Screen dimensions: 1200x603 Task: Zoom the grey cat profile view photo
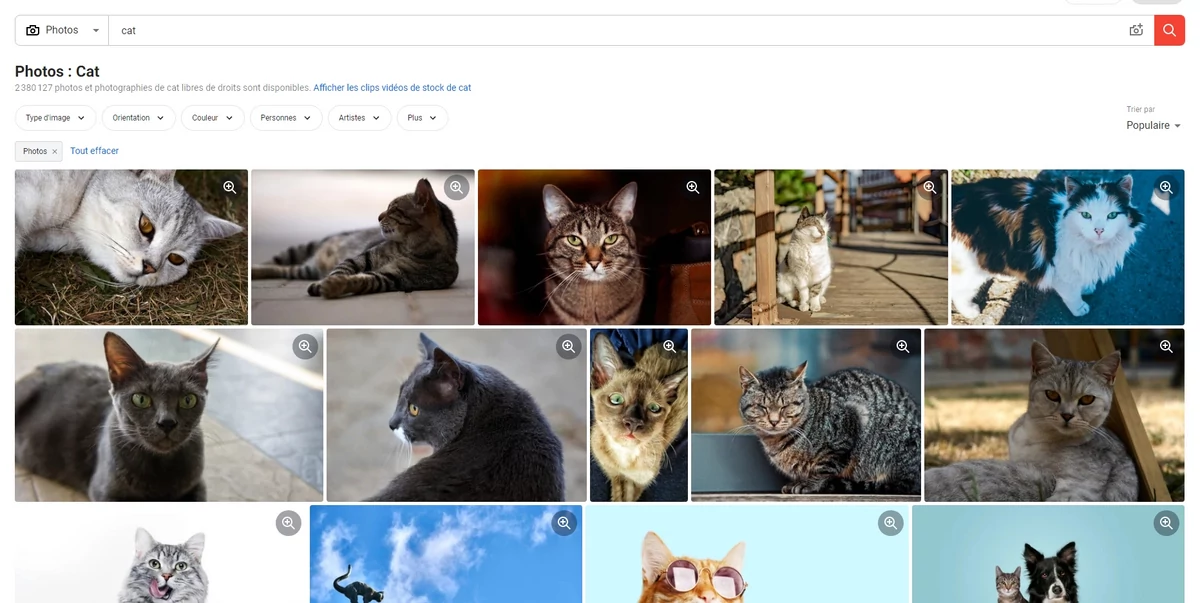pyautogui.click(x=568, y=347)
